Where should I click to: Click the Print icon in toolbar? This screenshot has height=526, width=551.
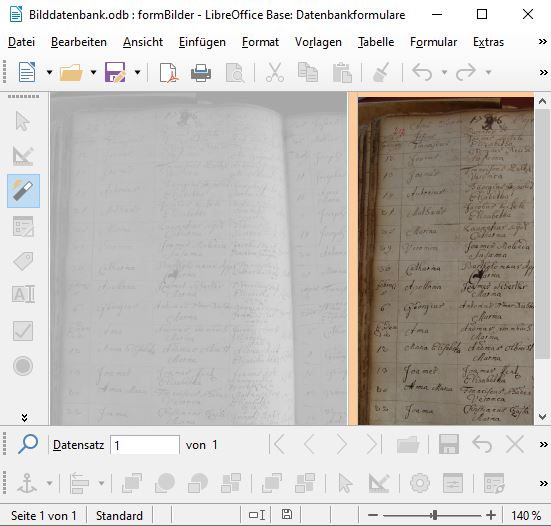[x=201, y=73]
